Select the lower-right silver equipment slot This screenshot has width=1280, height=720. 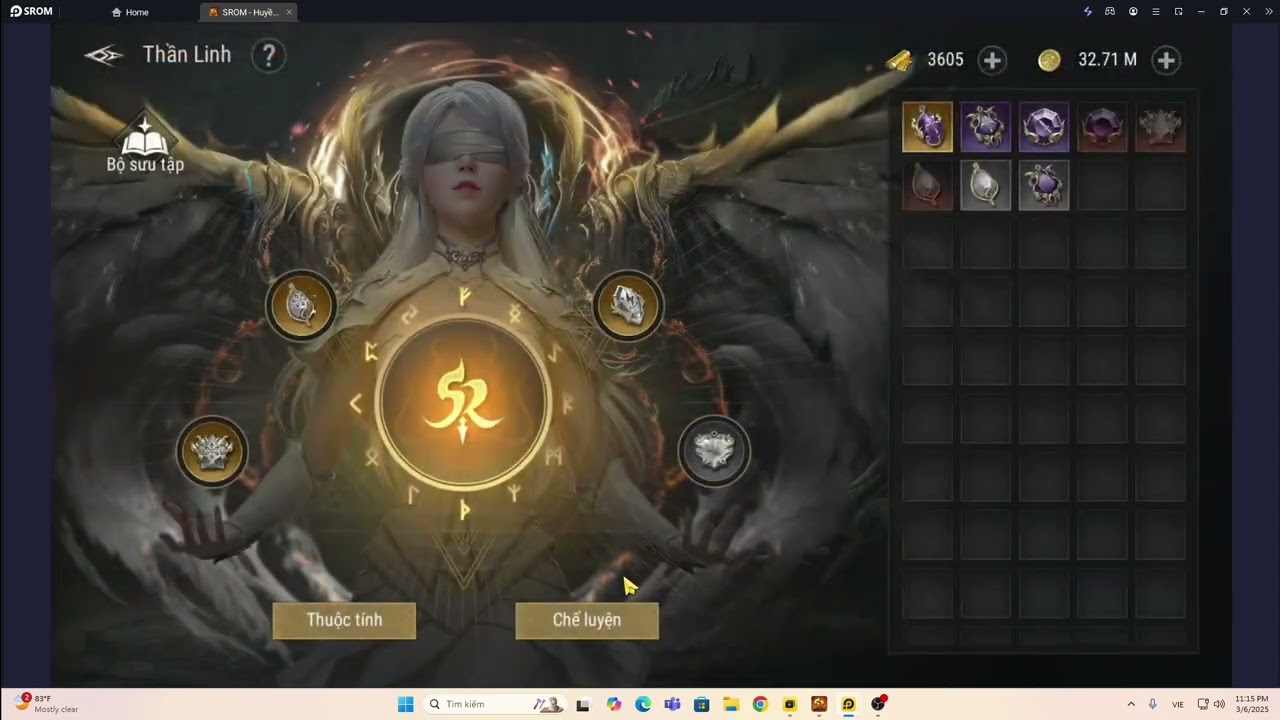[714, 451]
